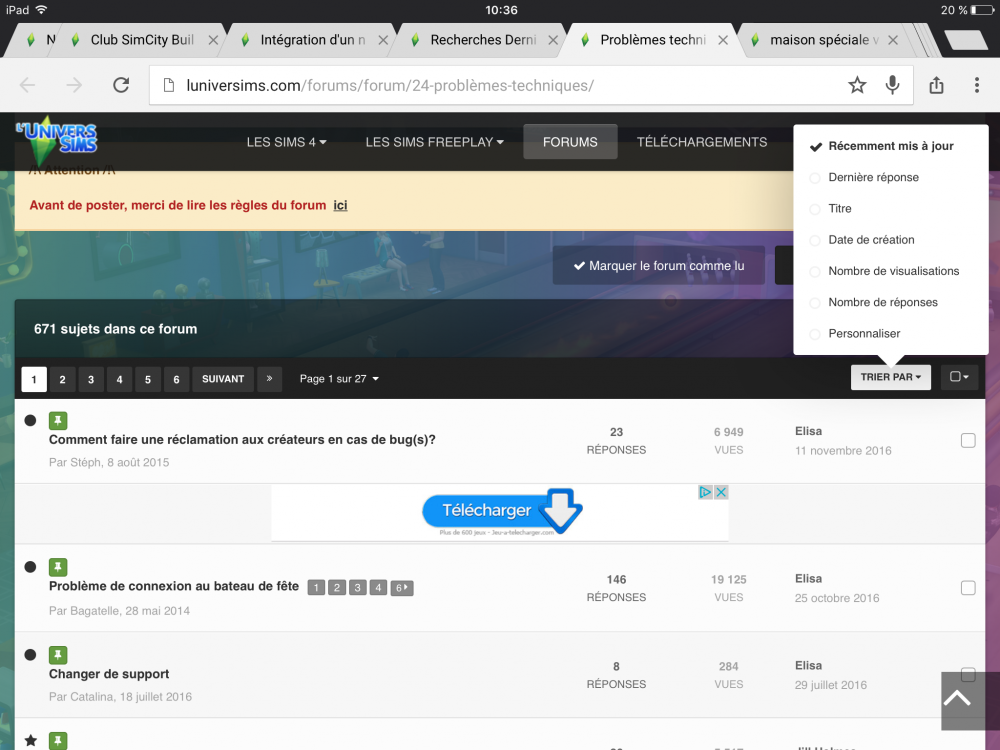Click SUIVANT pagination button
The height and width of the screenshot is (750, 1000).
click(x=223, y=379)
